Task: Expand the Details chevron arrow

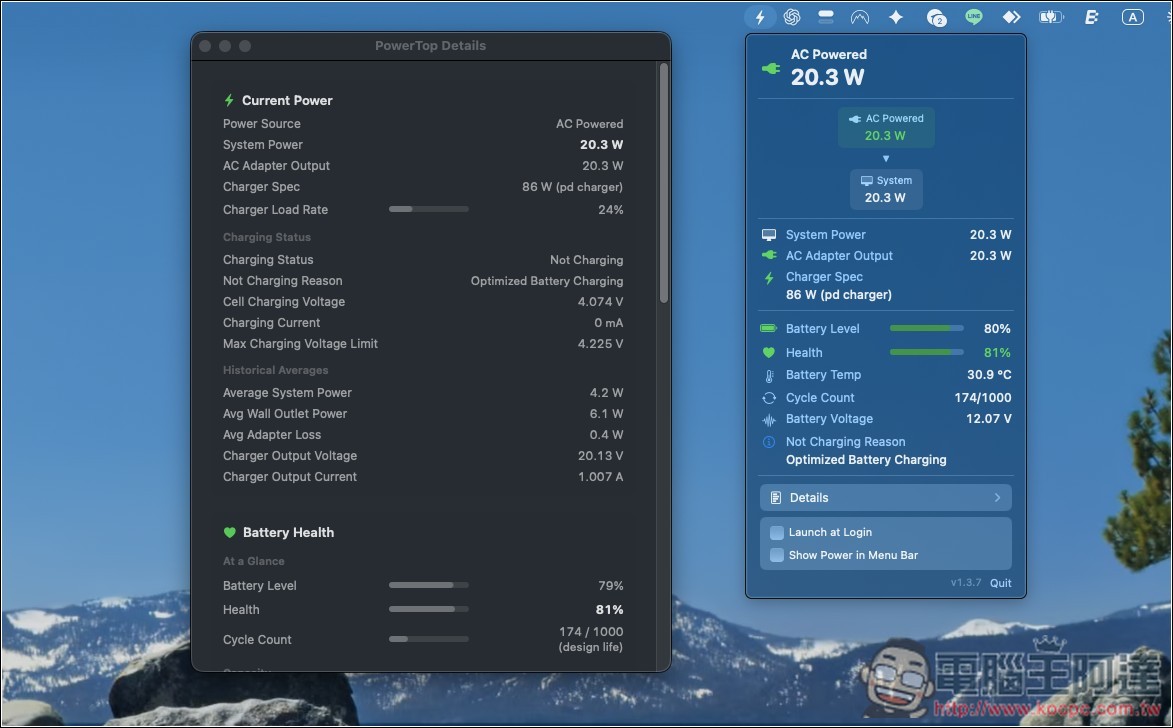Action: (x=997, y=498)
